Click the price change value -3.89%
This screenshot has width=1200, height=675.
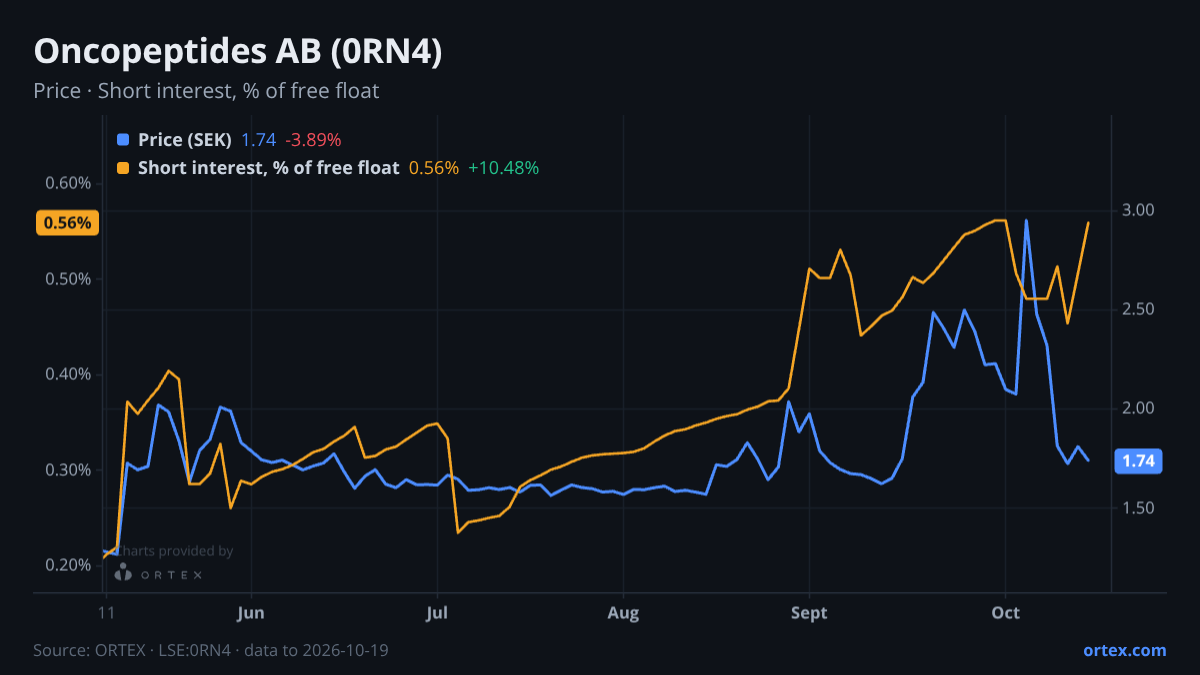tap(313, 140)
